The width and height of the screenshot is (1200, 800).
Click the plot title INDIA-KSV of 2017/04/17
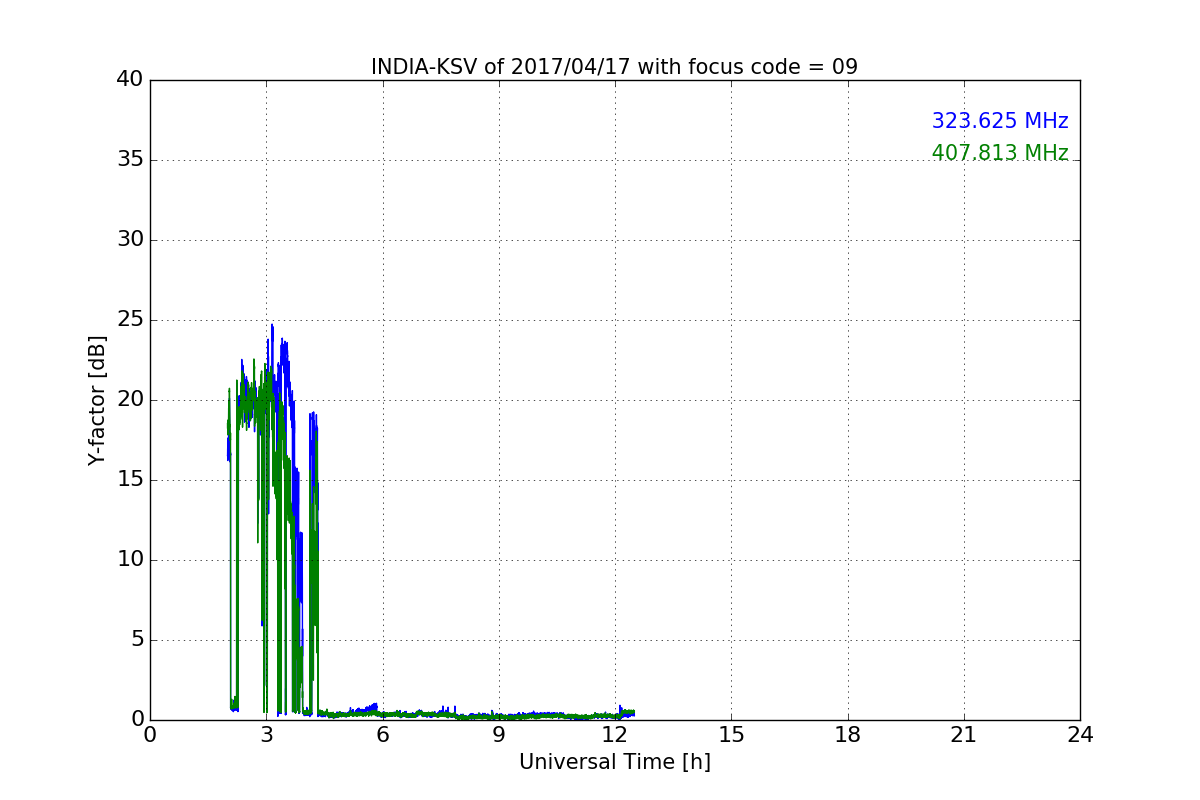pos(614,67)
